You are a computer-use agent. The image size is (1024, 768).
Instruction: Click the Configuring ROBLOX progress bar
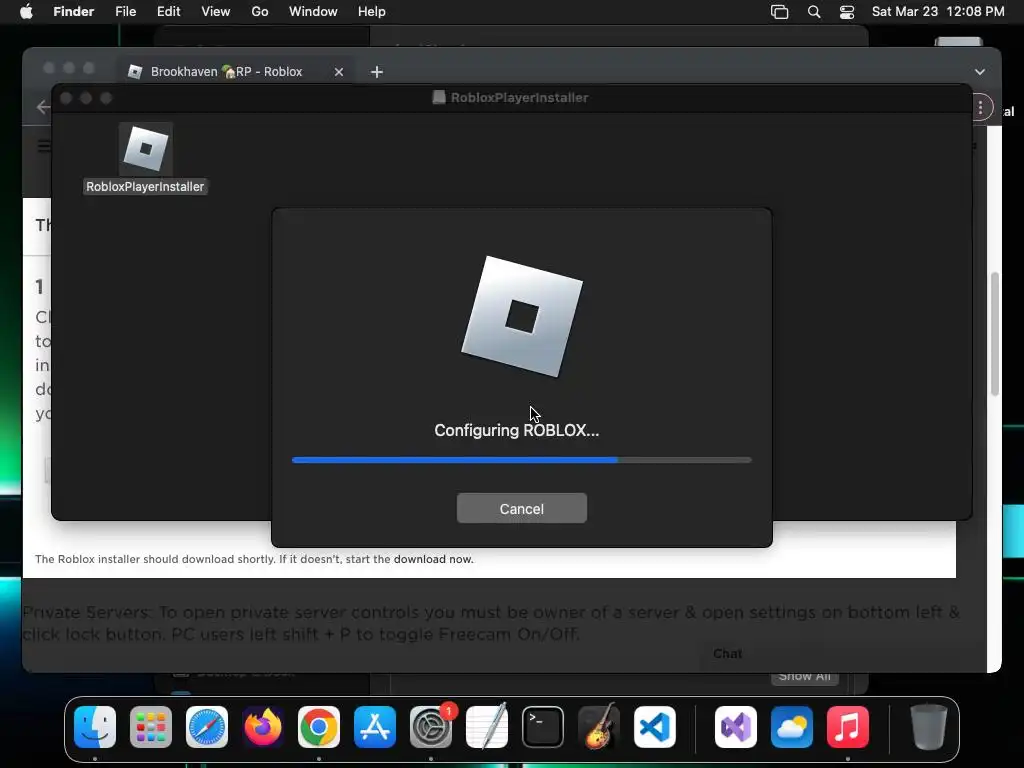pyautogui.click(x=521, y=460)
